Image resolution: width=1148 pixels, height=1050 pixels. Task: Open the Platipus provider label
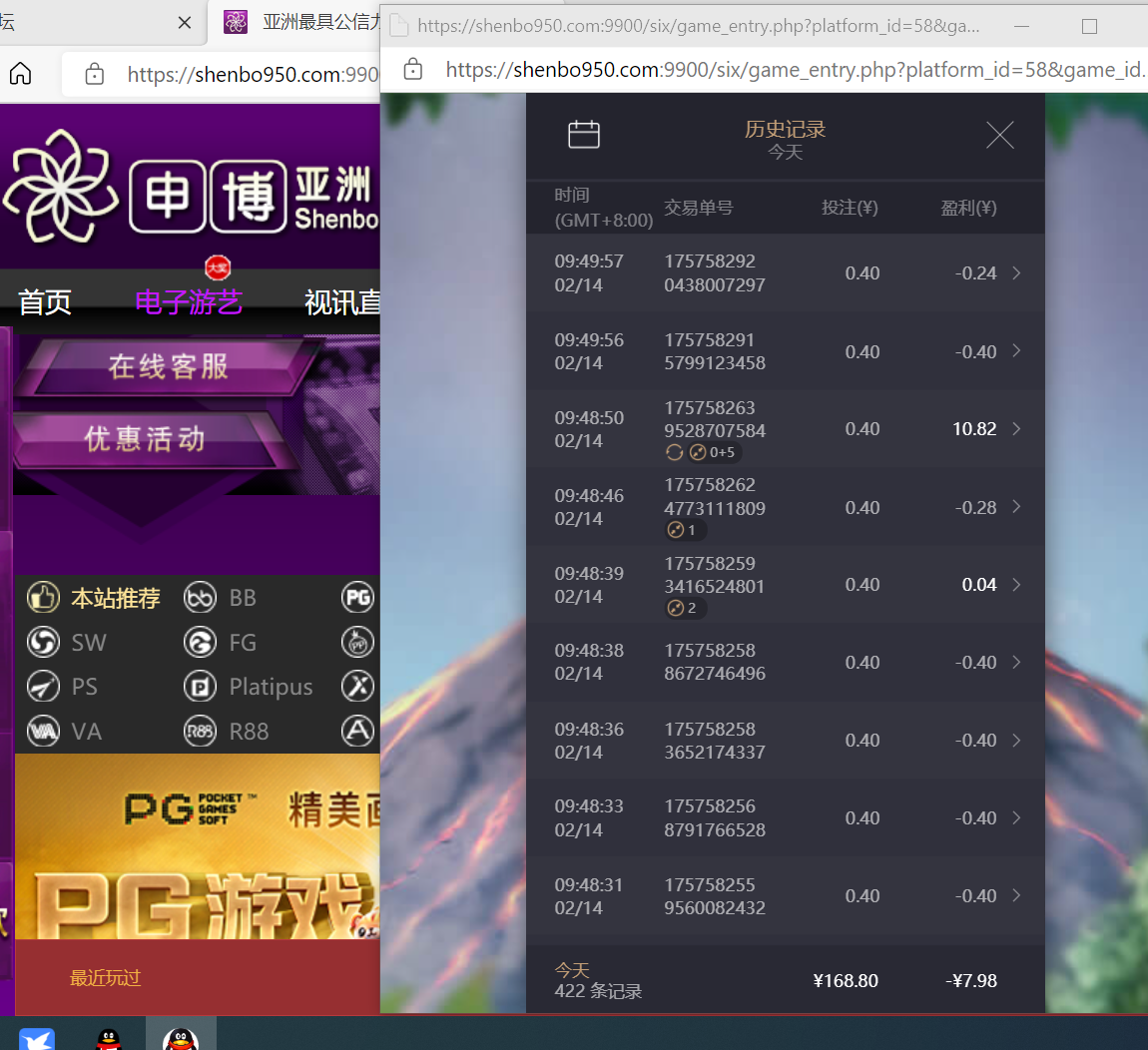coord(271,687)
